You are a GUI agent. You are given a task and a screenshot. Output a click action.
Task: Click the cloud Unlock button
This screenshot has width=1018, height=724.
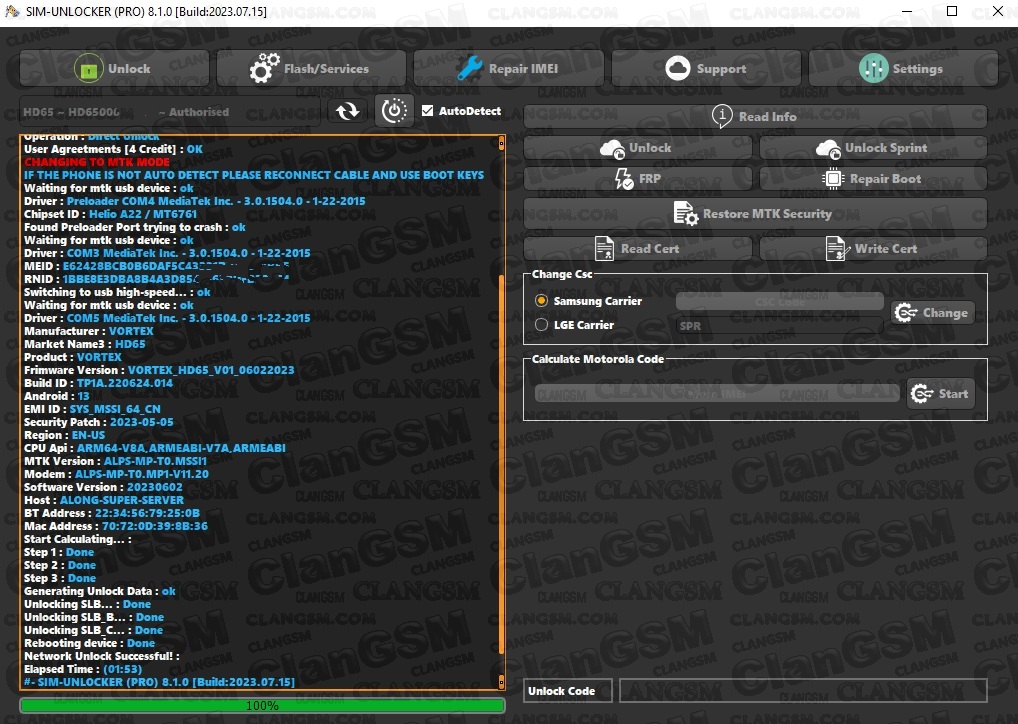pyautogui.click(x=638, y=148)
